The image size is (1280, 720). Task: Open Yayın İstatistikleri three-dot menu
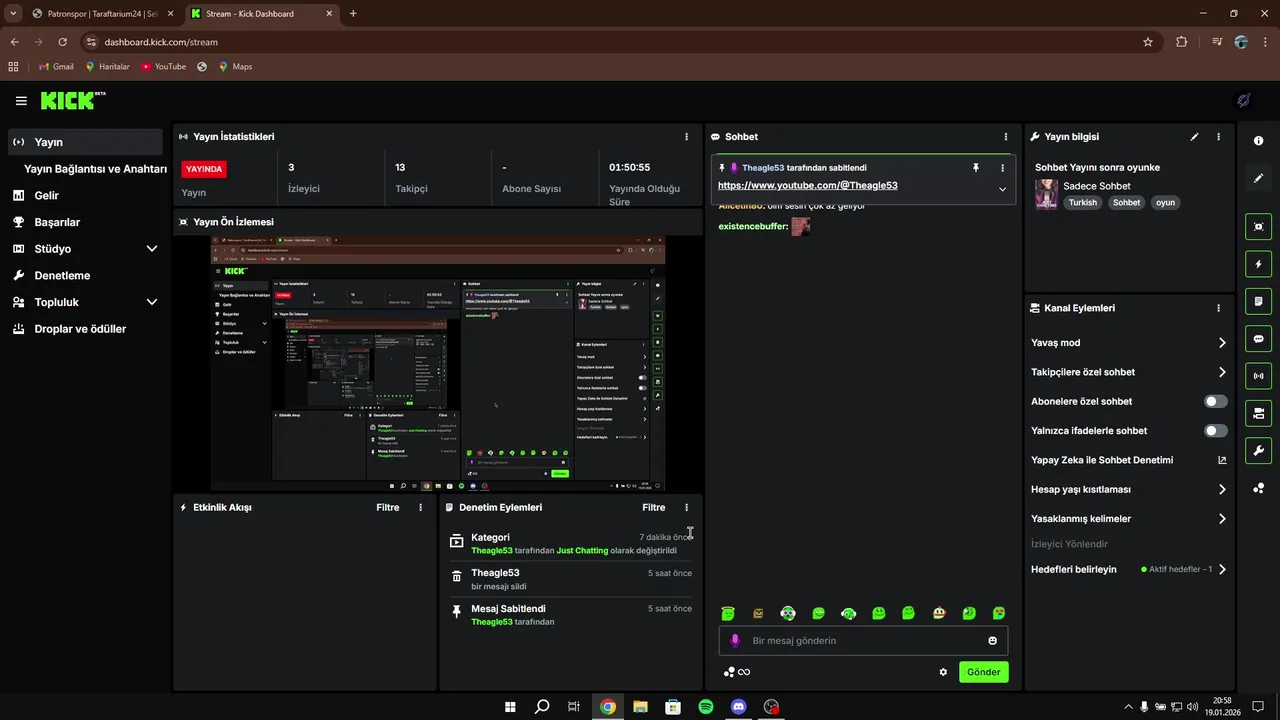[686, 137]
